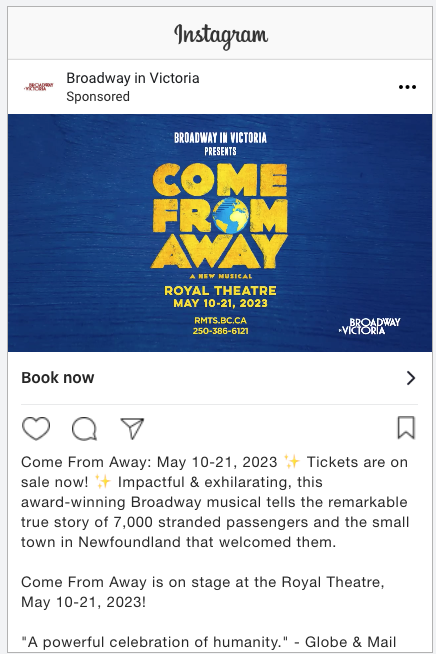Click the RMTS.BC.CA text in the ad

(220, 320)
